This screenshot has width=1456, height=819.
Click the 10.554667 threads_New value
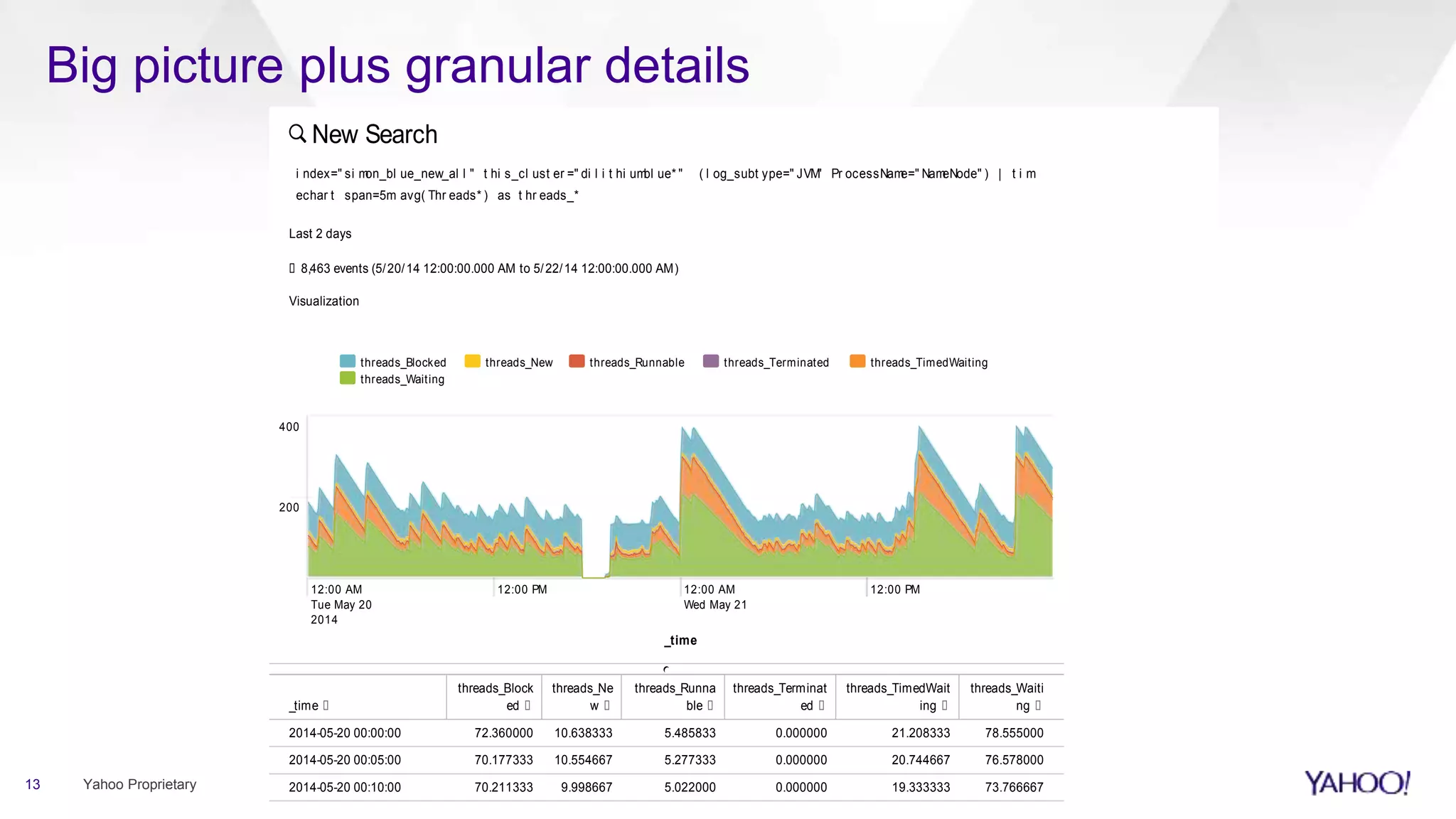tap(583, 760)
